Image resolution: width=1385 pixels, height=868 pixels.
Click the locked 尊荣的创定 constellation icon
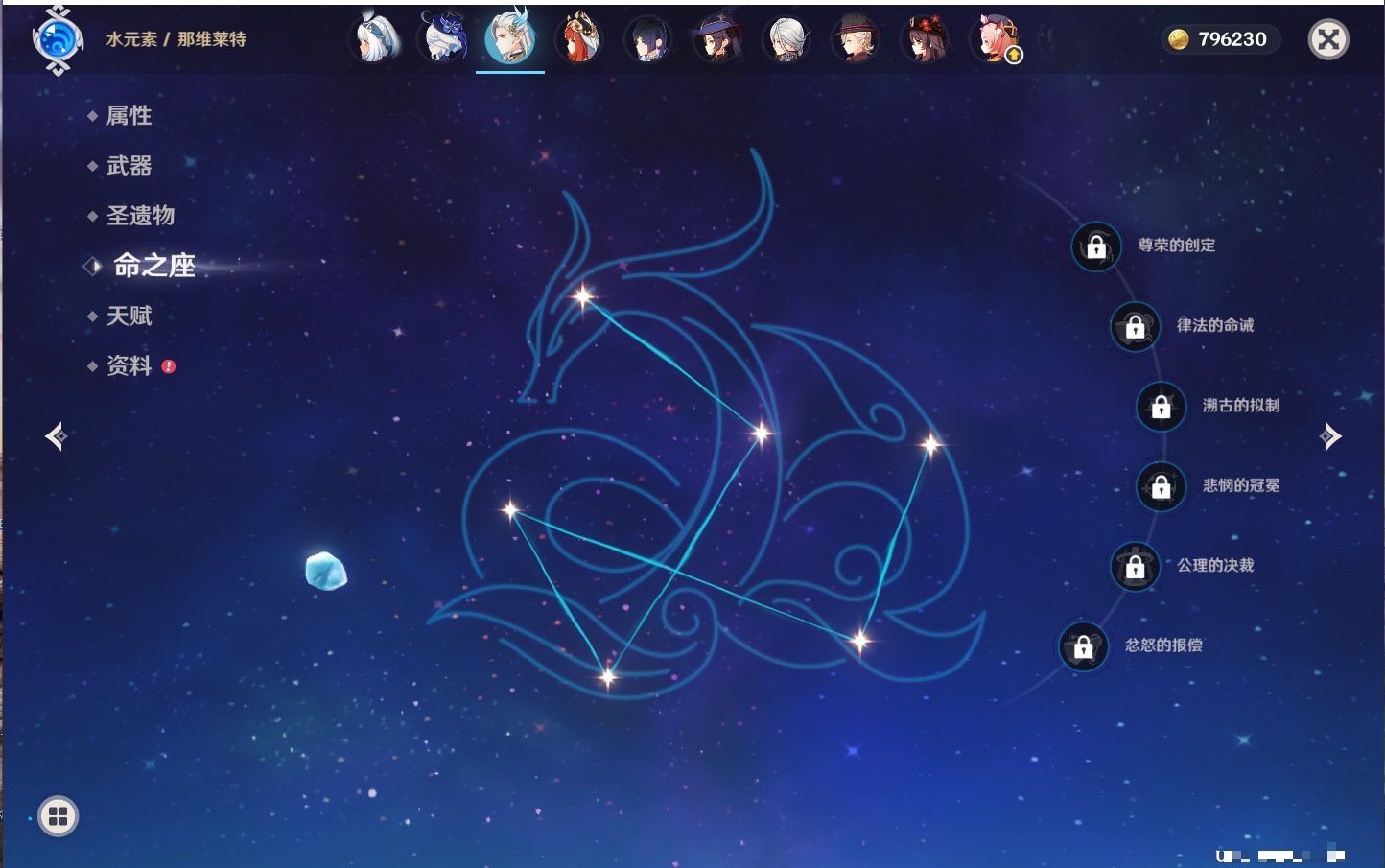[1095, 246]
